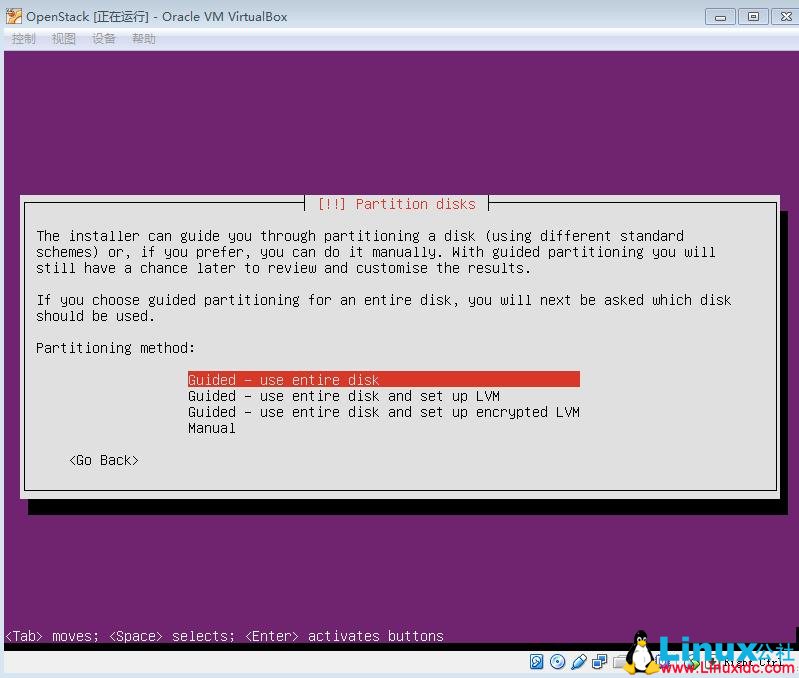Open the 视图 menu
Screen dimensions: 799x678
pos(64,39)
